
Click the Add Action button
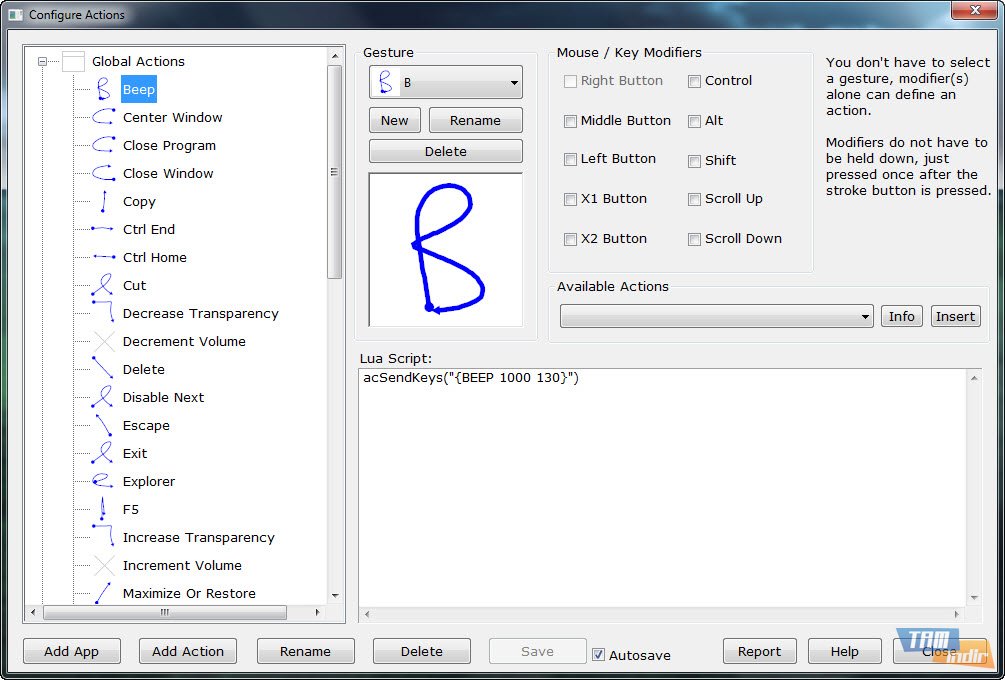188,651
